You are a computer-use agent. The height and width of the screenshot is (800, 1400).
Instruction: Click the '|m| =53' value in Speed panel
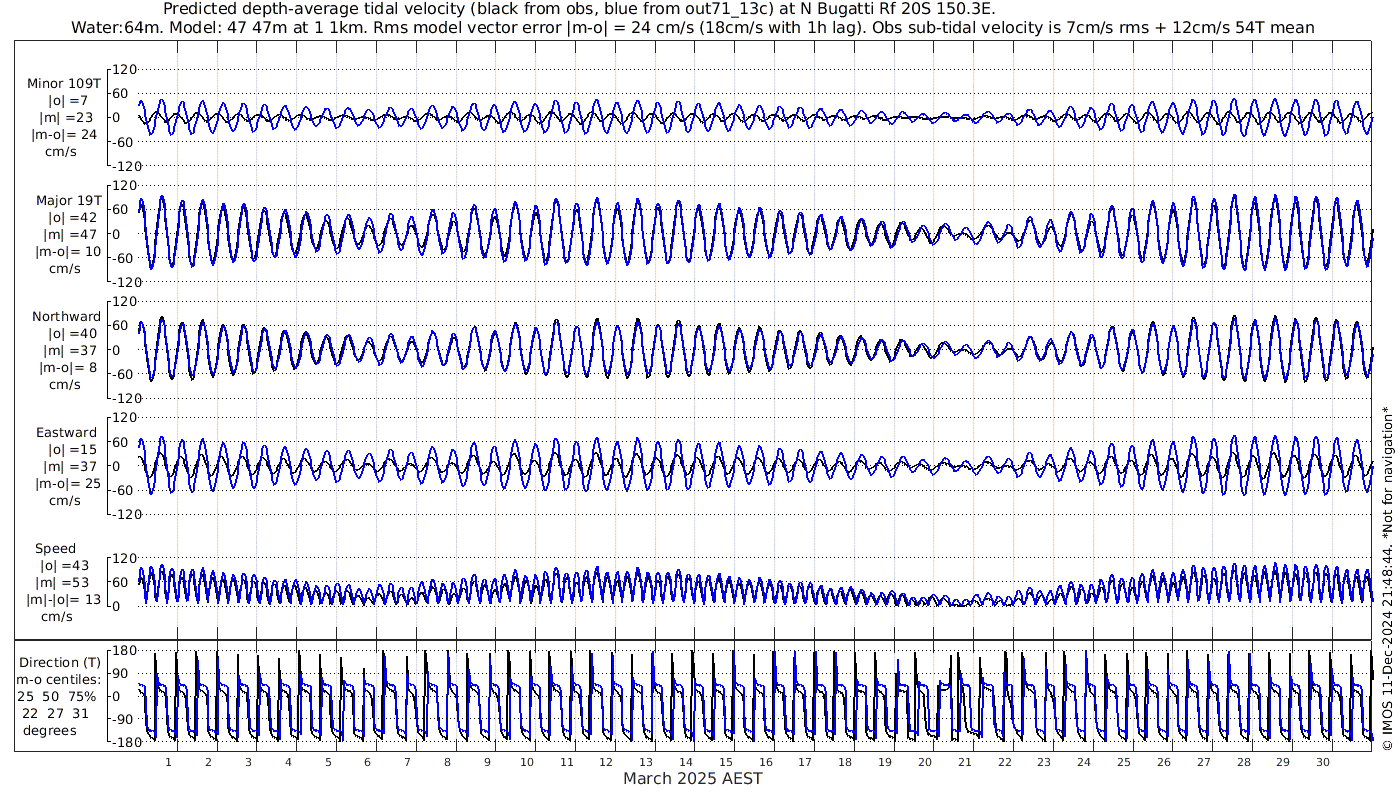[x=64, y=583]
